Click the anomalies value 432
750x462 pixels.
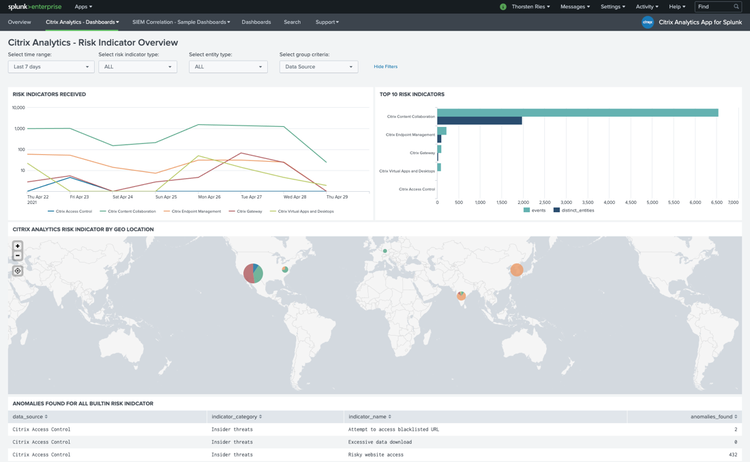coord(733,455)
